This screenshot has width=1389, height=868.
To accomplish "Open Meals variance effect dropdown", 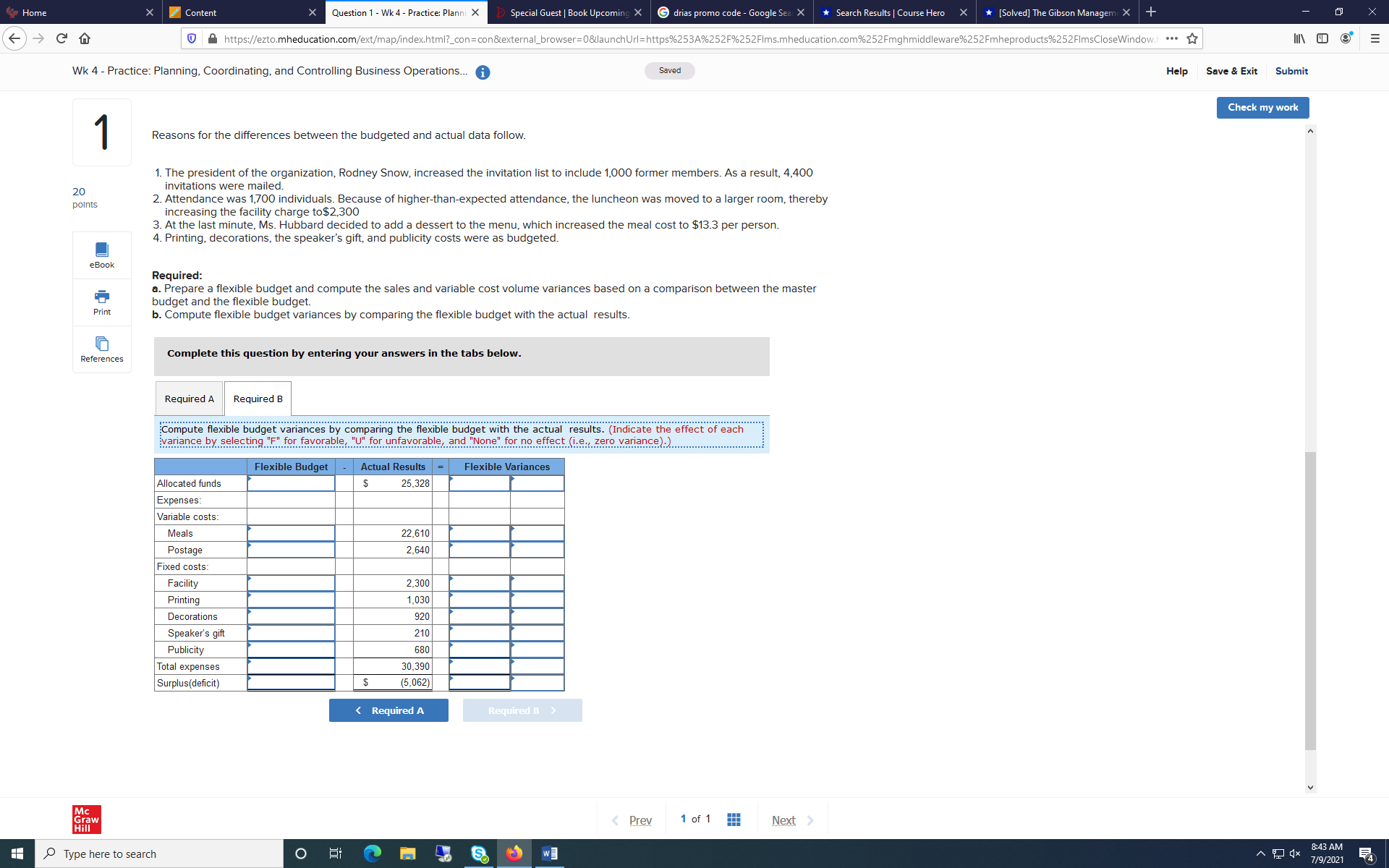I will click(537, 533).
